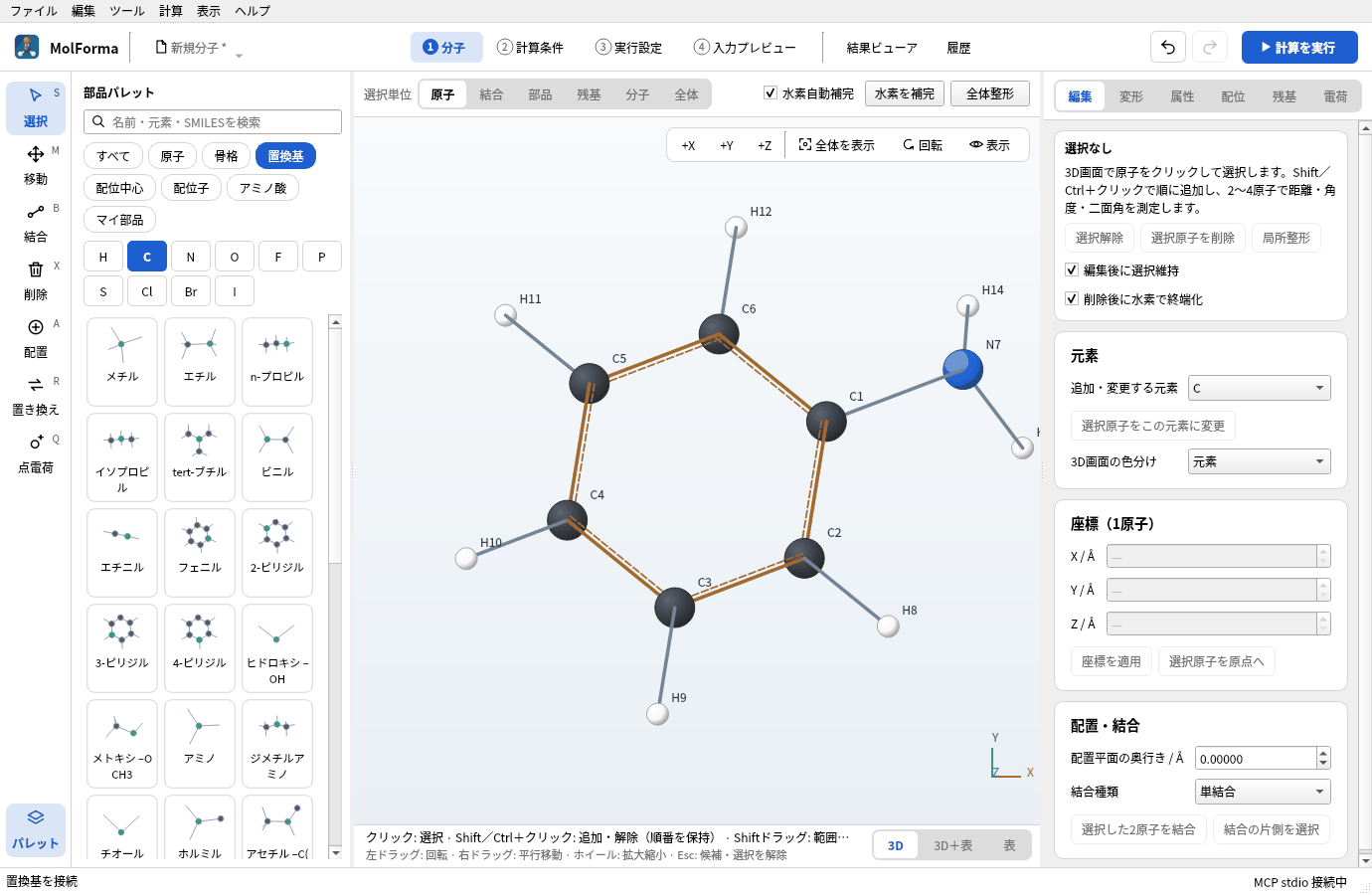Select the 点電荷 (point charge) tool
Screen dimensions: 1372x895
36,453
